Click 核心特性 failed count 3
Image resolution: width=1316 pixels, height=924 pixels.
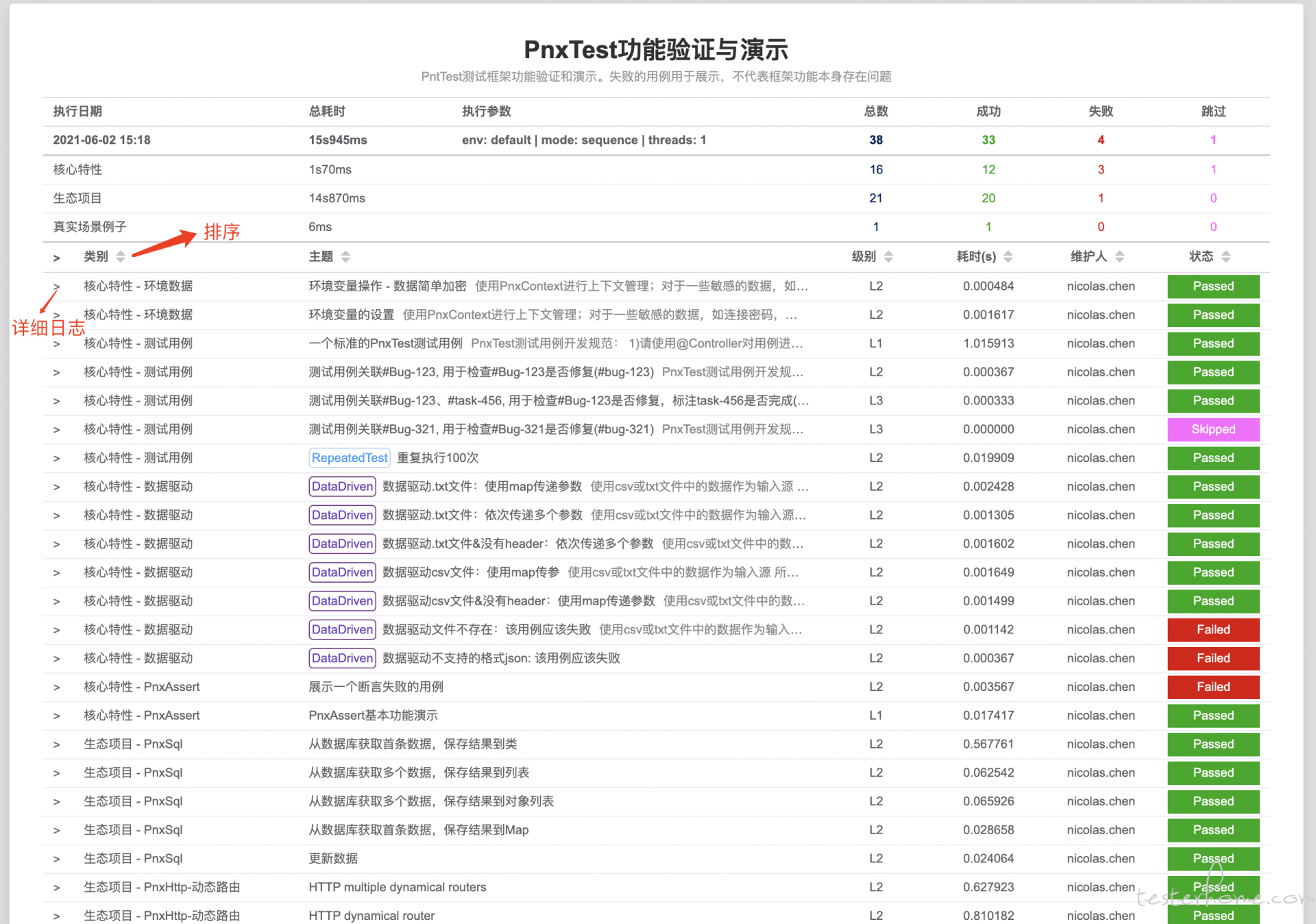[x=1101, y=169]
